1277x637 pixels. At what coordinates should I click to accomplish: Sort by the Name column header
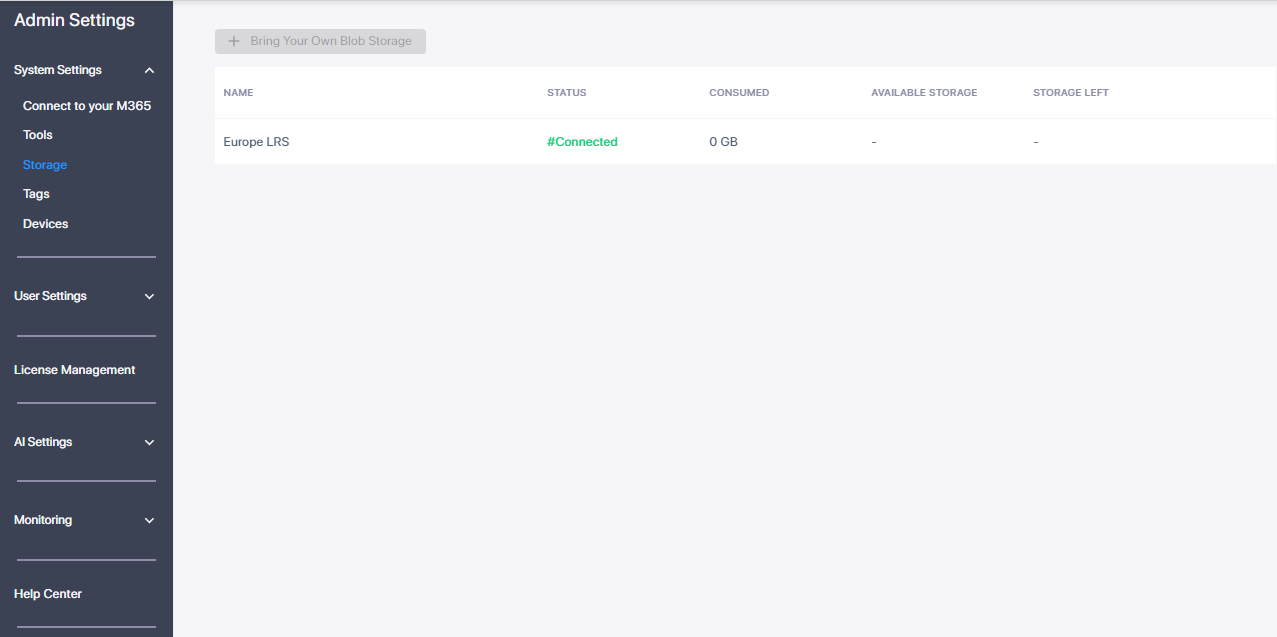[x=238, y=93]
